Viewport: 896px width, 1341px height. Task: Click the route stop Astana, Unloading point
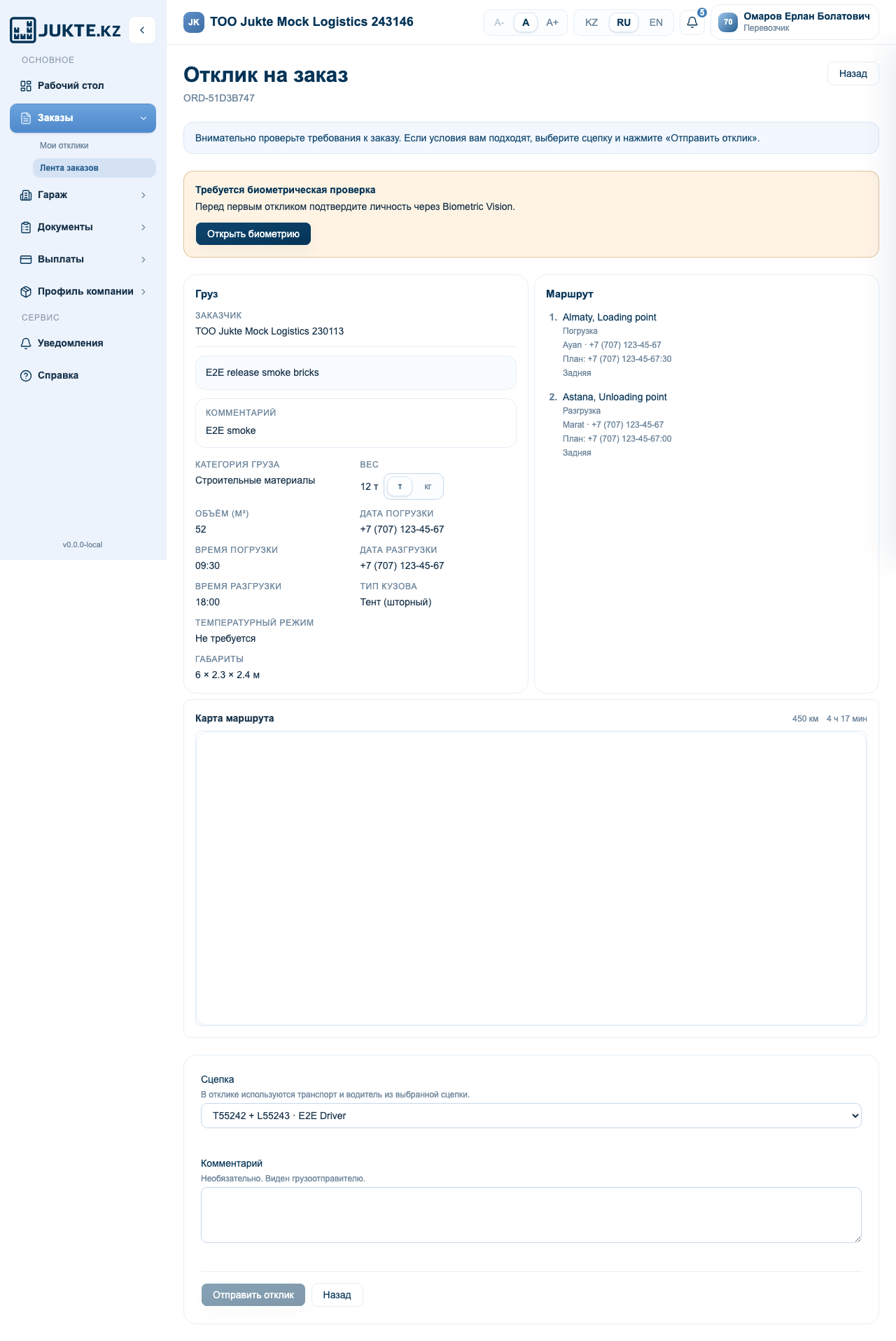point(615,397)
